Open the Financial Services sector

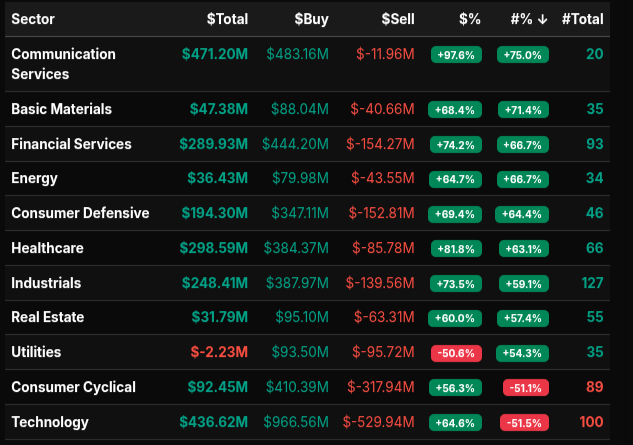(x=71, y=144)
